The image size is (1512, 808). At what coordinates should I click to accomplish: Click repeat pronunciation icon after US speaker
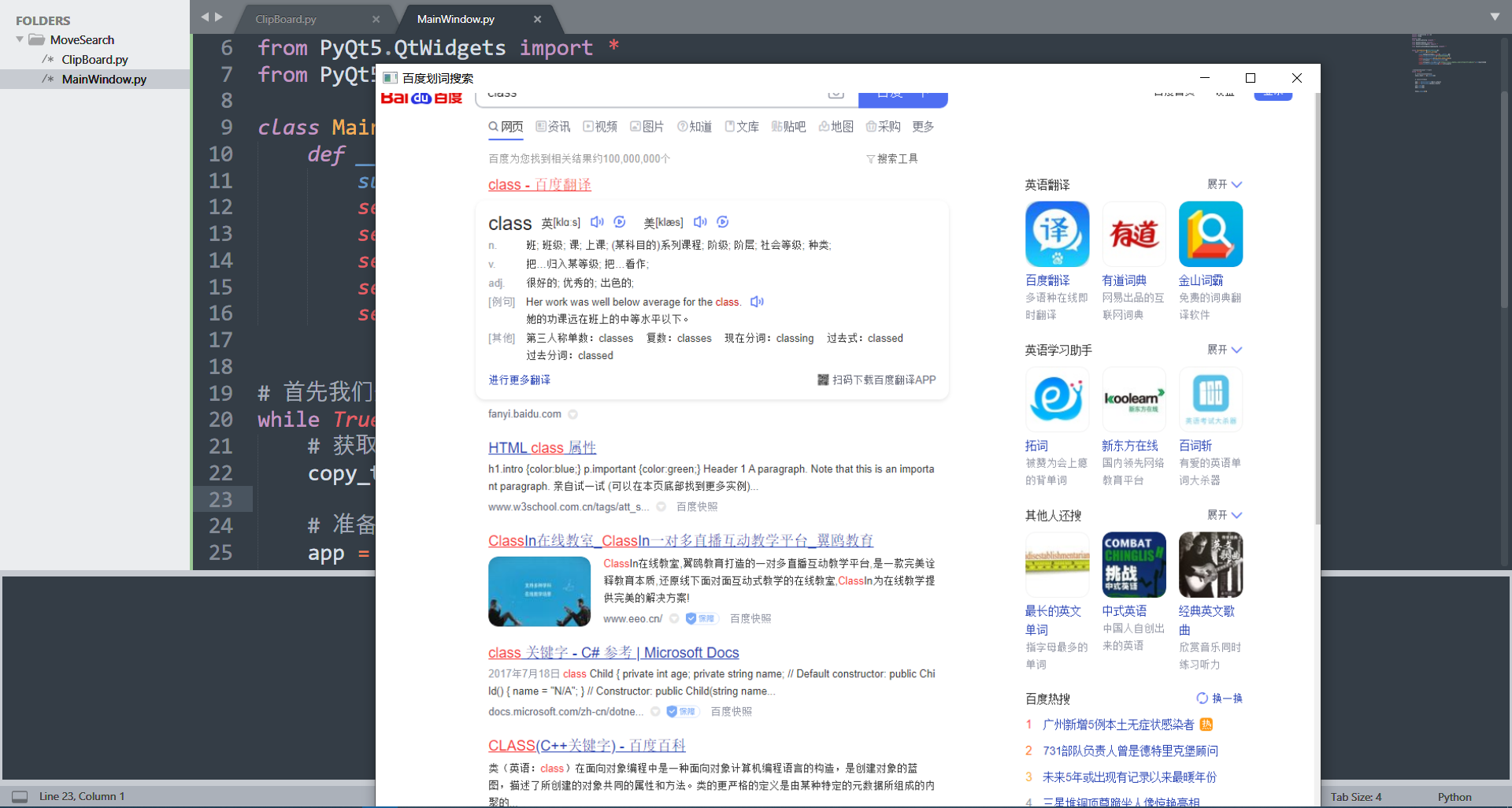tap(723, 222)
